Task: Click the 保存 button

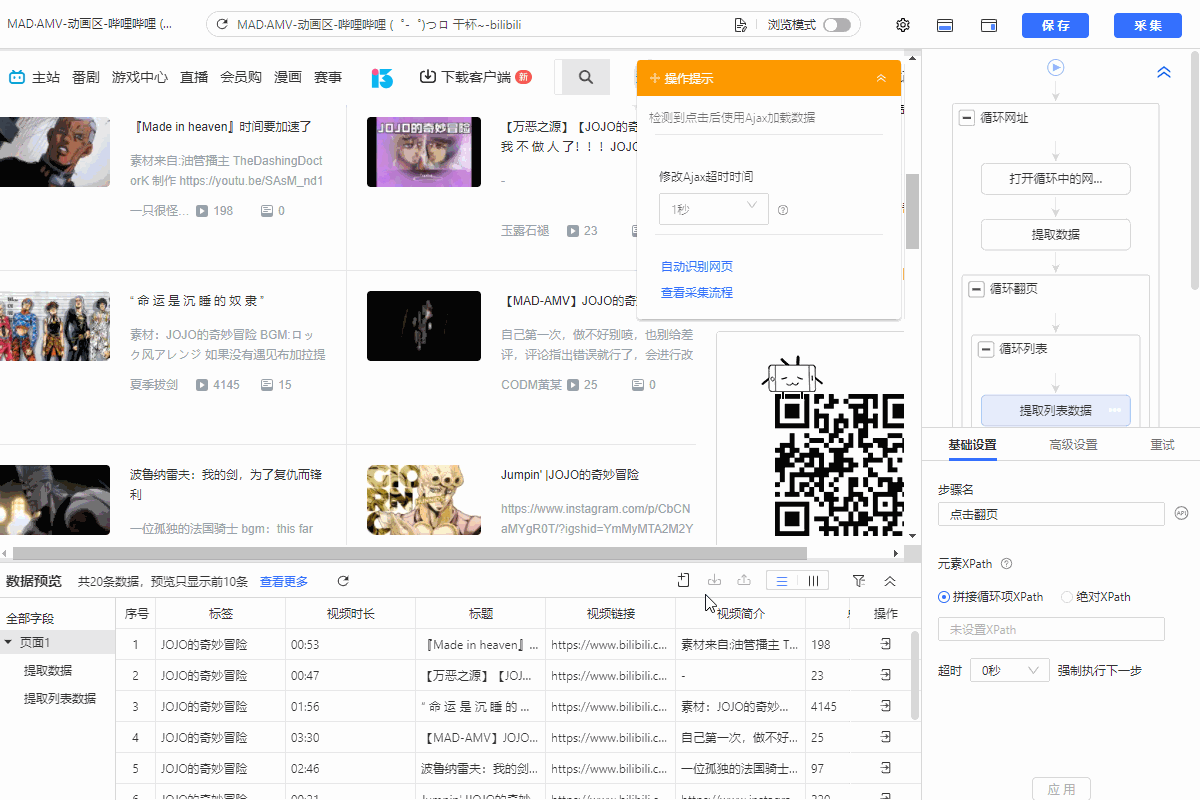Action: (x=1055, y=25)
